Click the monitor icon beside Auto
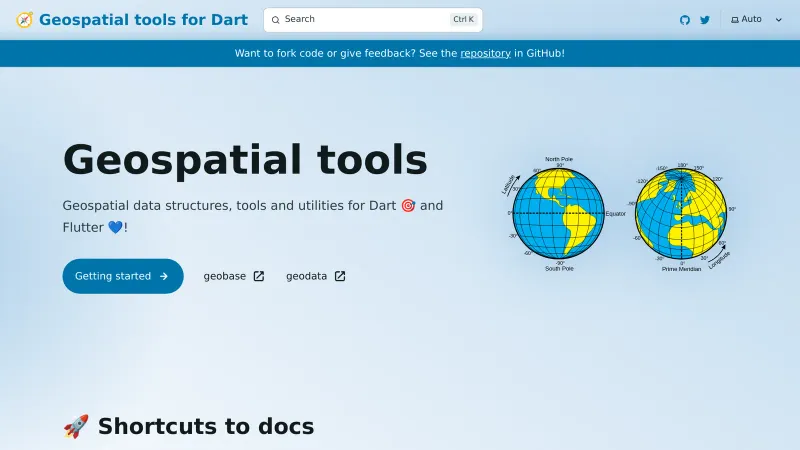Image resolution: width=800 pixels, height=450 pixels. click(x=734, y=19)
